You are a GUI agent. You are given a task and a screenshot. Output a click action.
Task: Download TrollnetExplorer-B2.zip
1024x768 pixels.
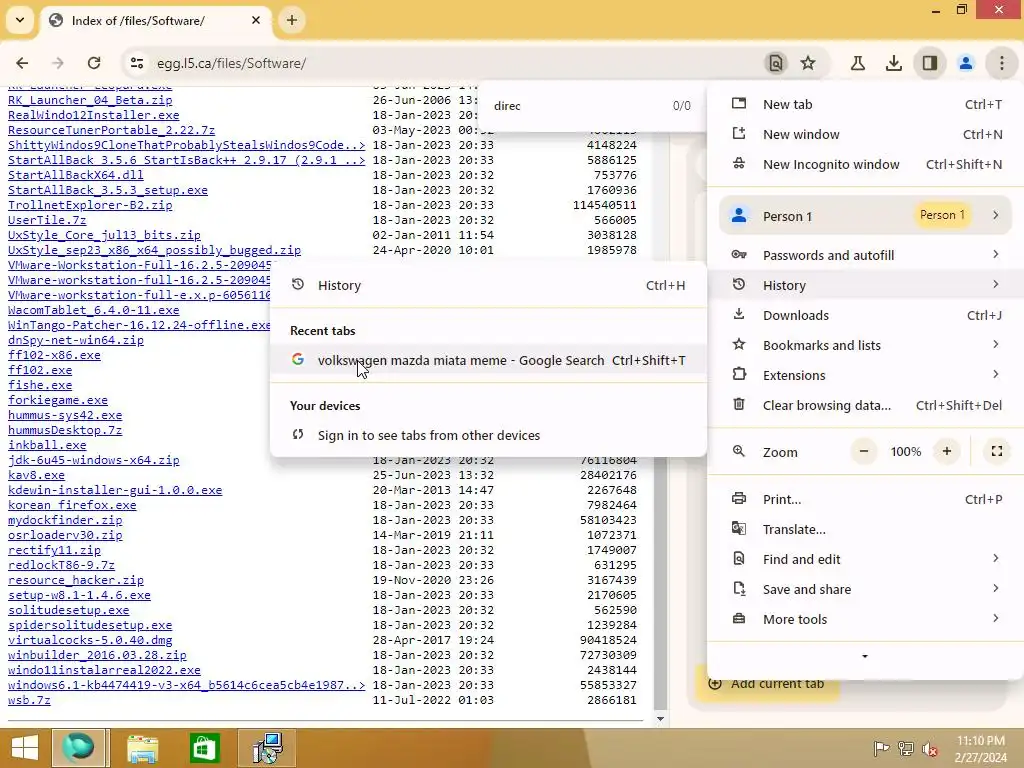(90, 205)
